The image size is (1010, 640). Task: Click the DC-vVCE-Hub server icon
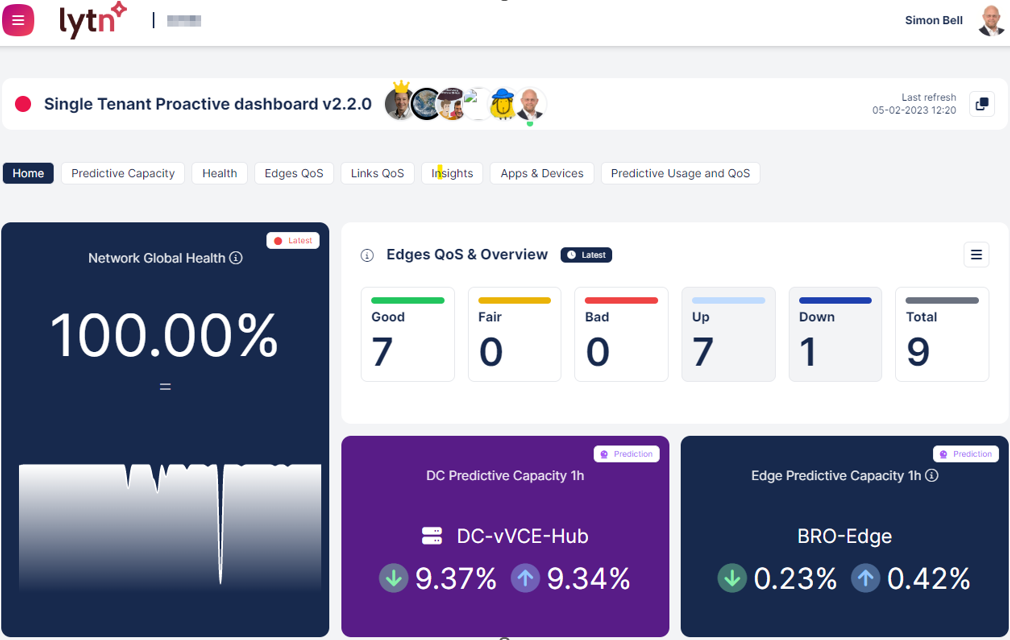432,536
